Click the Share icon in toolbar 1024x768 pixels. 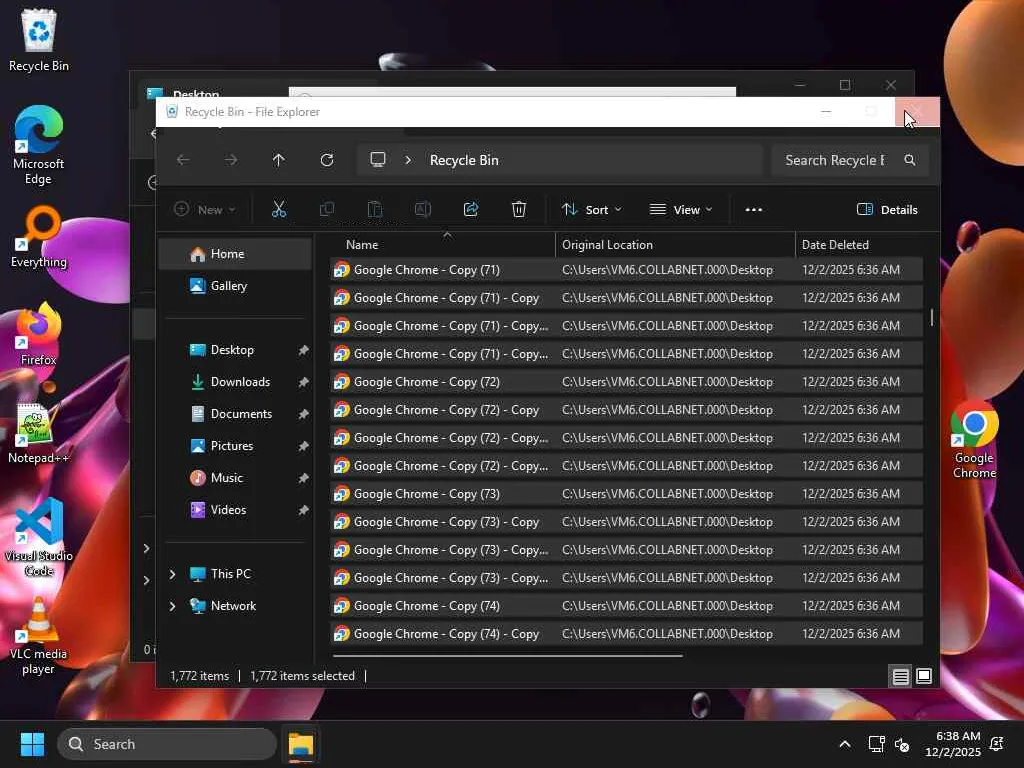(x=471, y=209)
